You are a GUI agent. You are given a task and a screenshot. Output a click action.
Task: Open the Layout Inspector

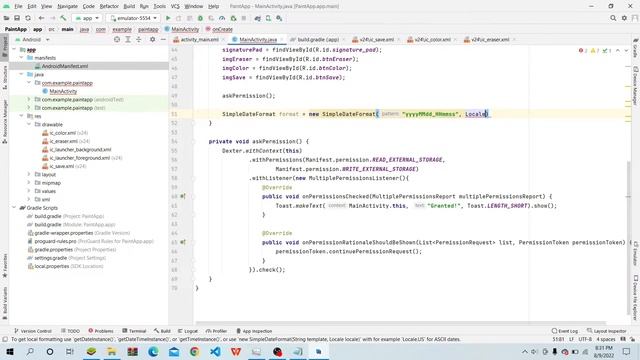click(x=607, y=331)
